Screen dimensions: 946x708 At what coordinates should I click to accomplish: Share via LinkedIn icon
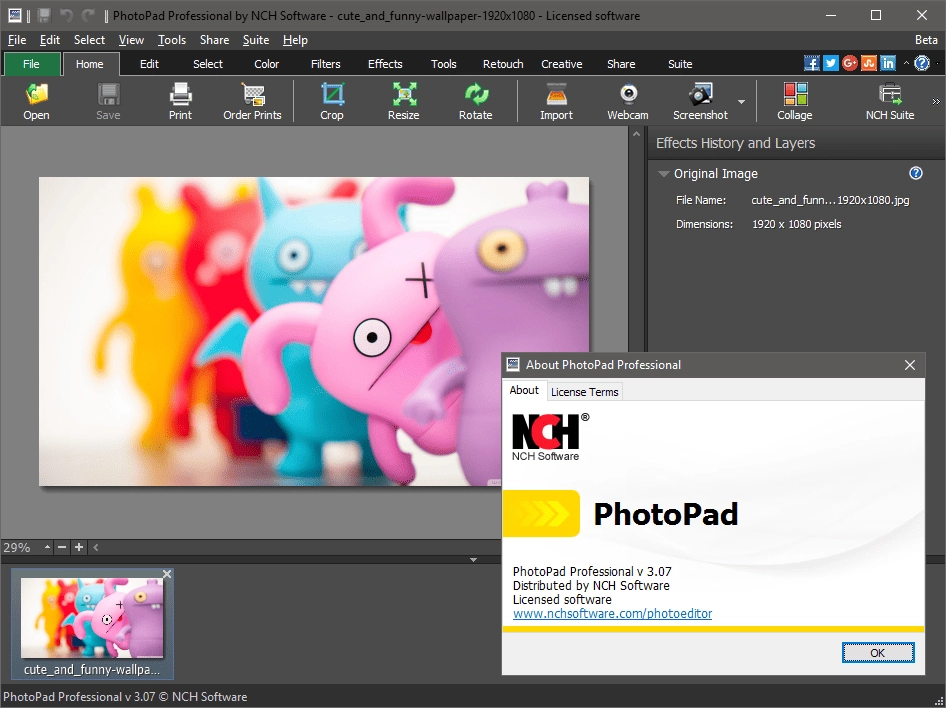tap(887, 63)
